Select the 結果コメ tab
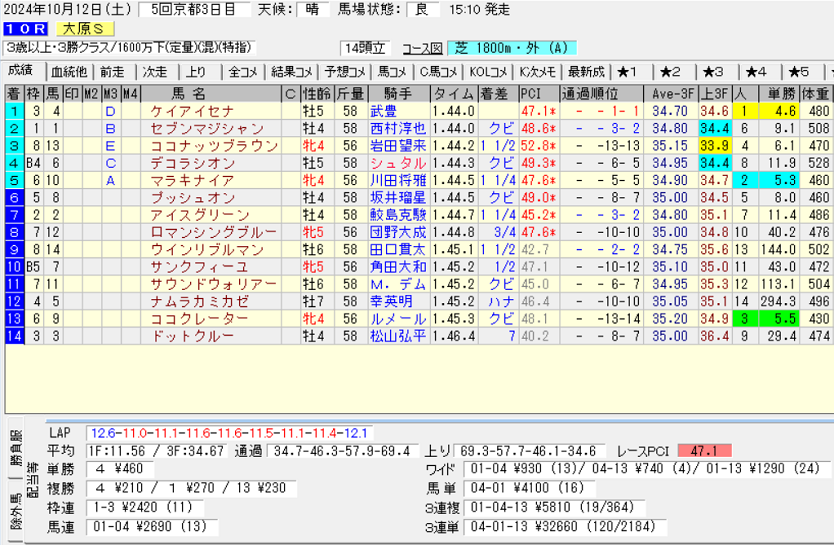This screenshot has height=545, width=834. pos(297,71)
